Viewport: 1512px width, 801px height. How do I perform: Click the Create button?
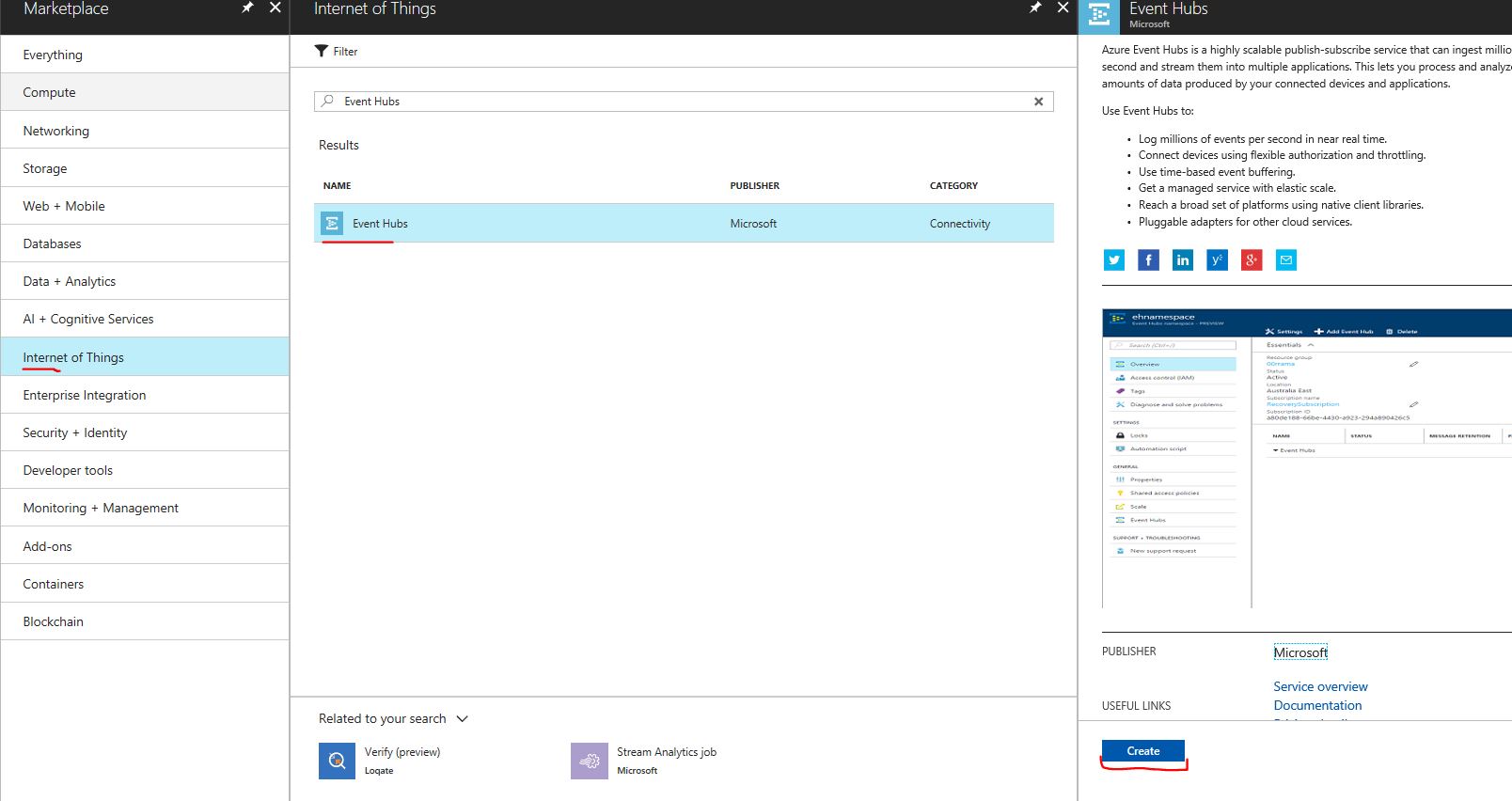[1142, 750]
